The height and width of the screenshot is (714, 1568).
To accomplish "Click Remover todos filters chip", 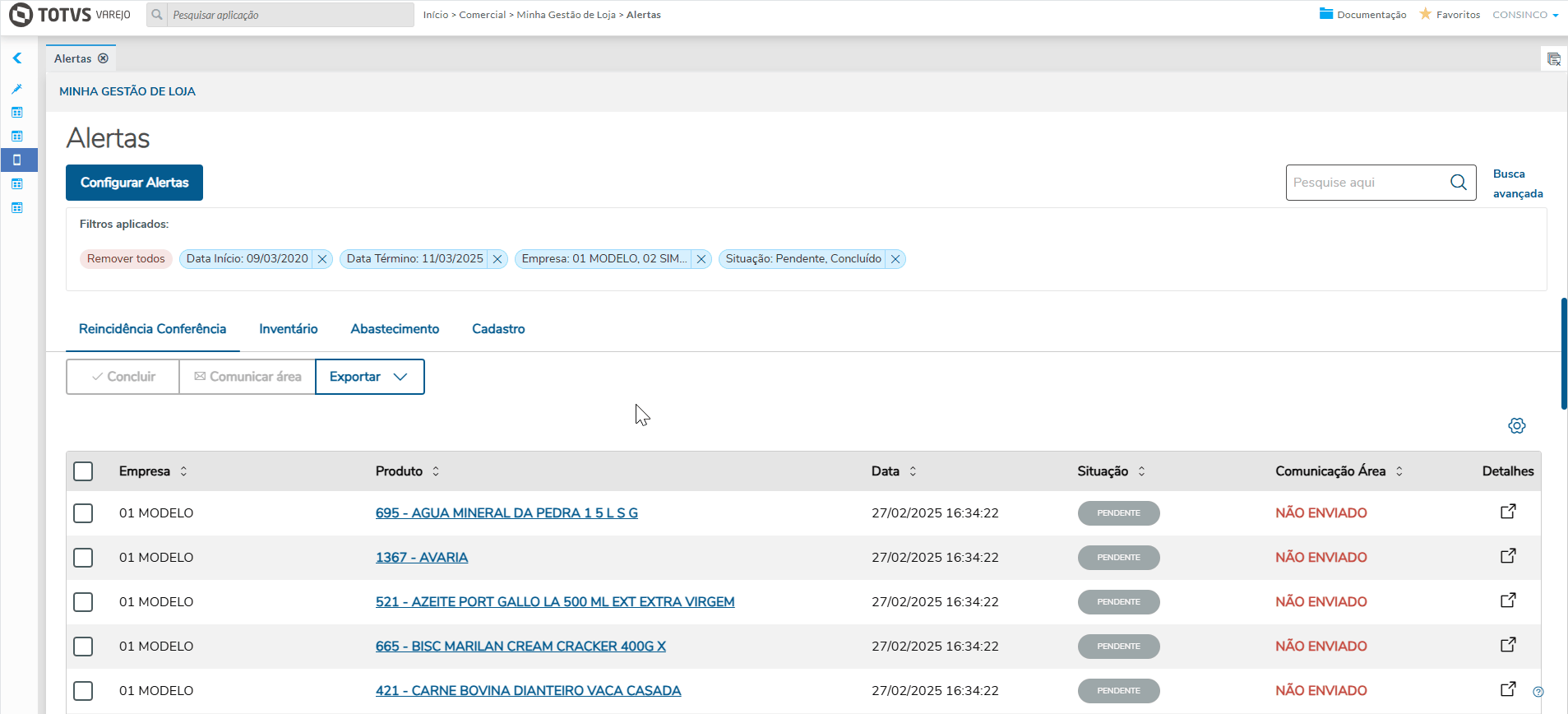I will pyautogui.click(x=126, y=259).
